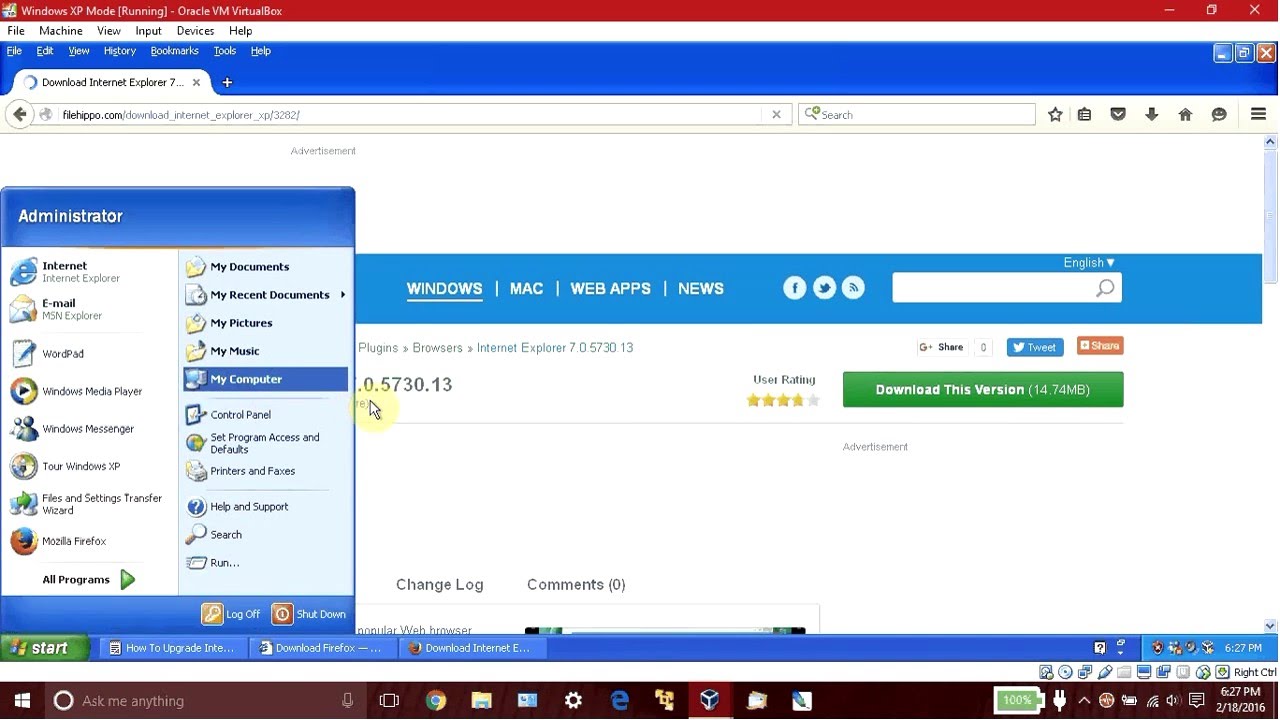Image resolution: width=1280 pixels, height=720 pixels.
Task: Click Download This Version button
Action: (983, 390)
